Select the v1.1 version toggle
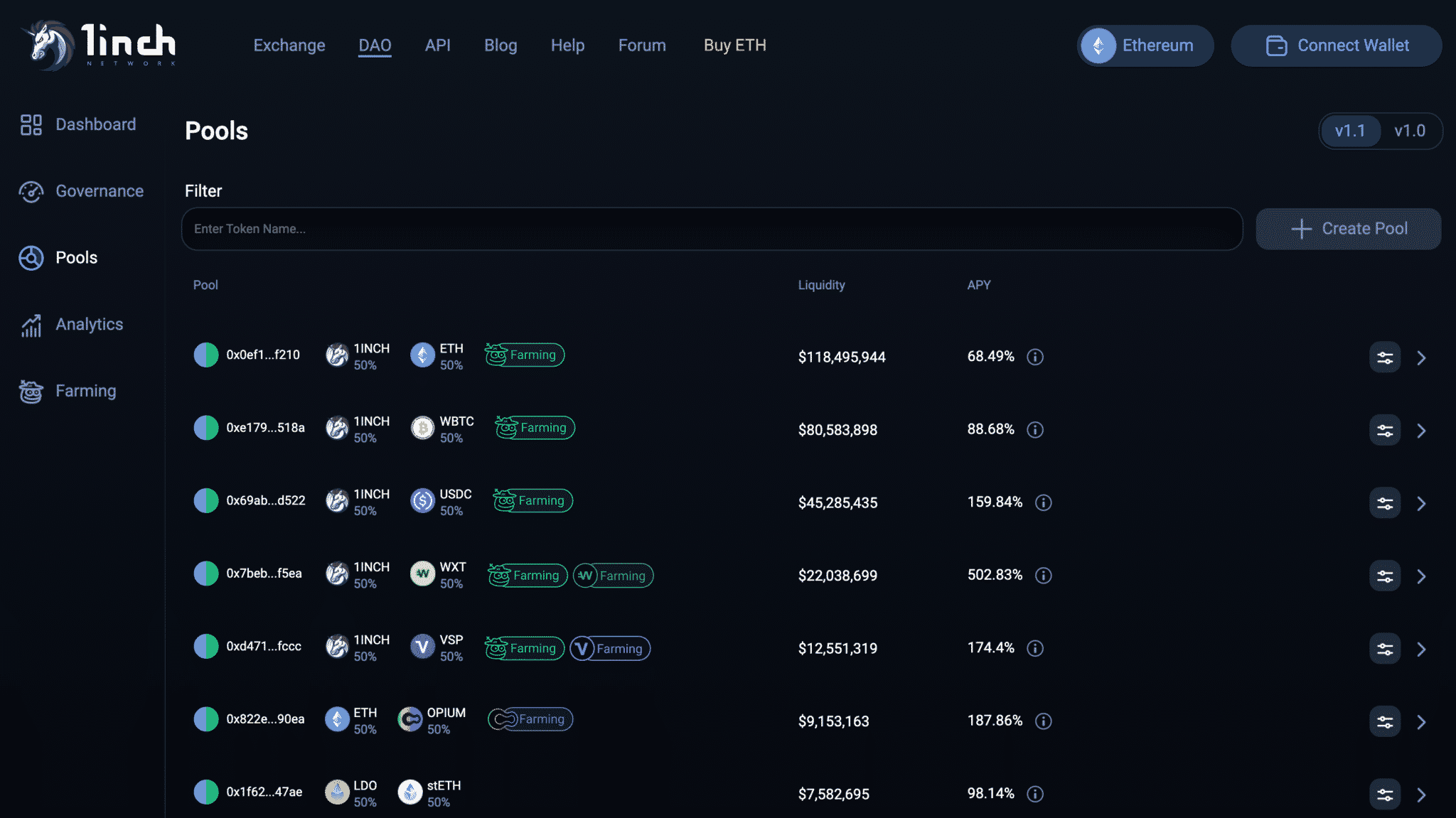Image resolution: width=1456 pixels, height=818 pixels. point(1349,131)
